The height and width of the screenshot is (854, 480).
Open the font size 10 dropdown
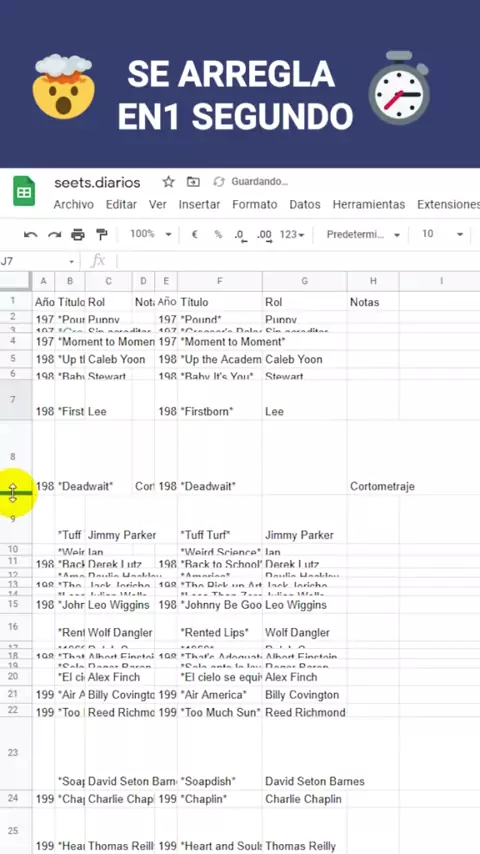tap(443, 234)
